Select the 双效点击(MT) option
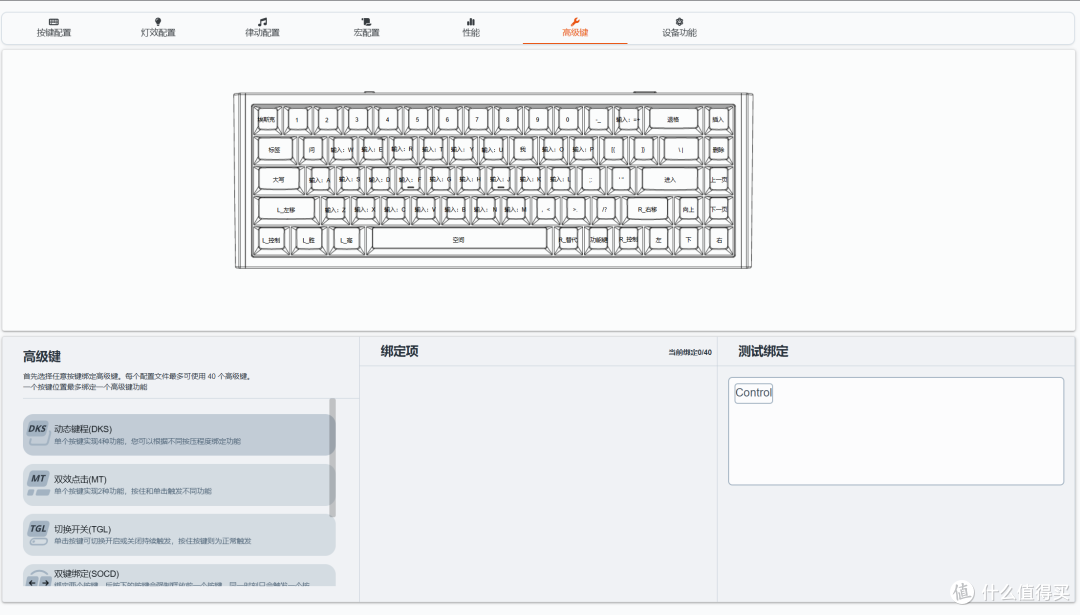The width and height of the screenshot is (1080, 615). coord(177,485)
